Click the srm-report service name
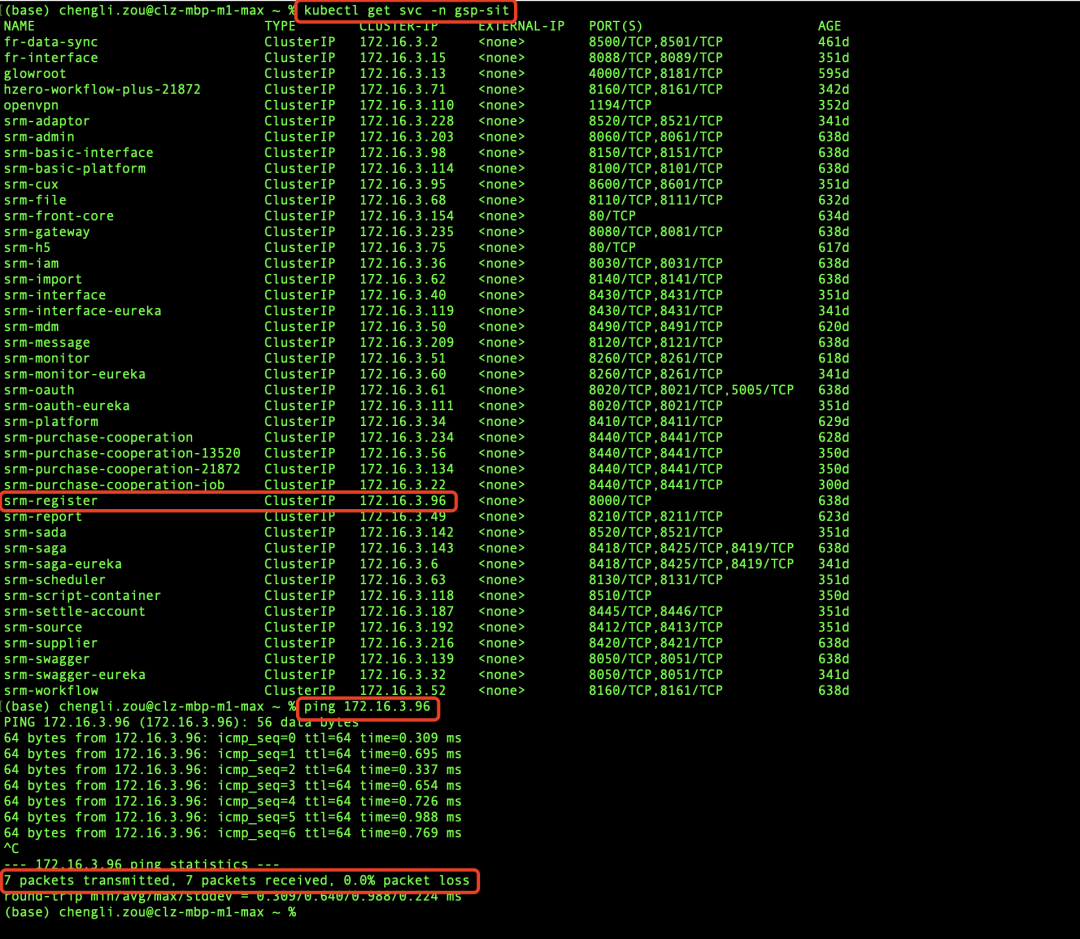The width and height of the screenshot is (1080, 939). [x=43, y=517]
